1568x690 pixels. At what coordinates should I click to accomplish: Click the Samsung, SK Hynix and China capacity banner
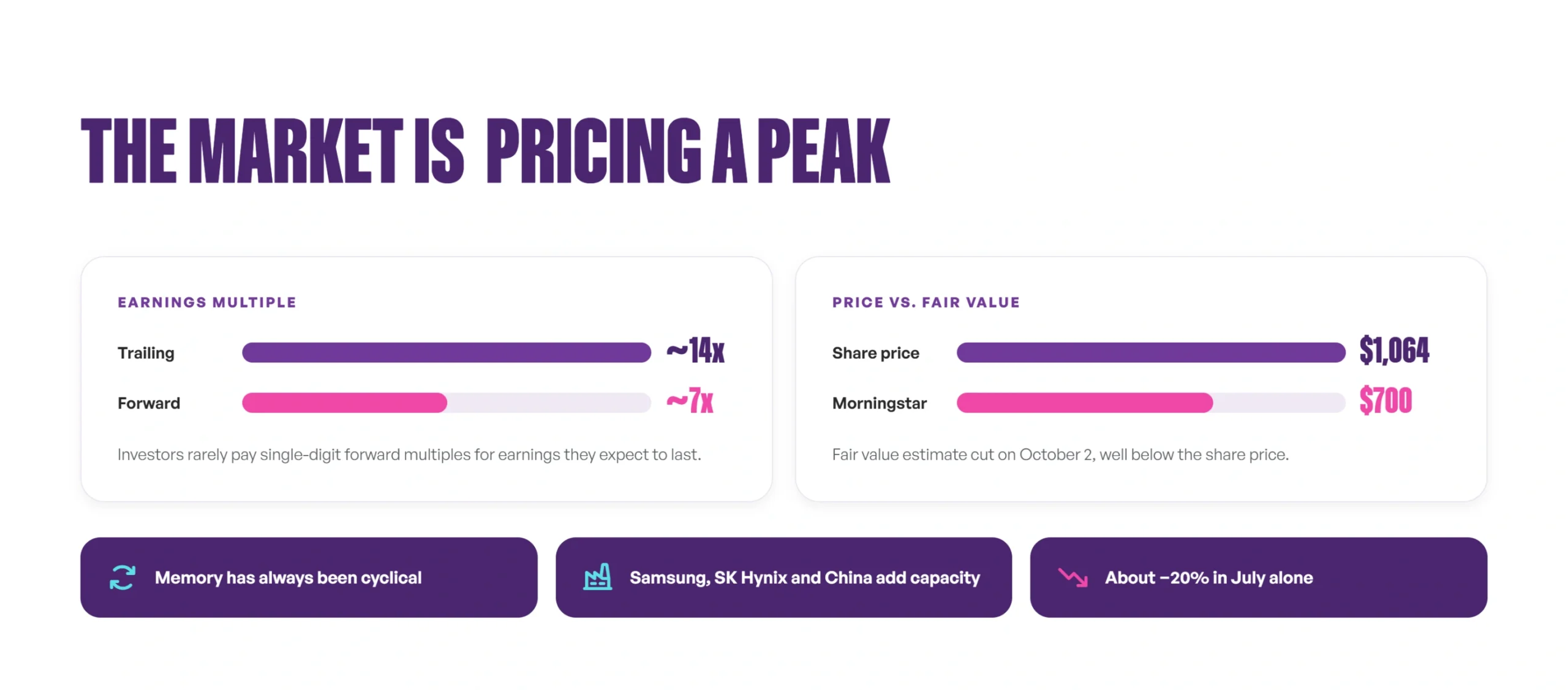tap(783, 577)
